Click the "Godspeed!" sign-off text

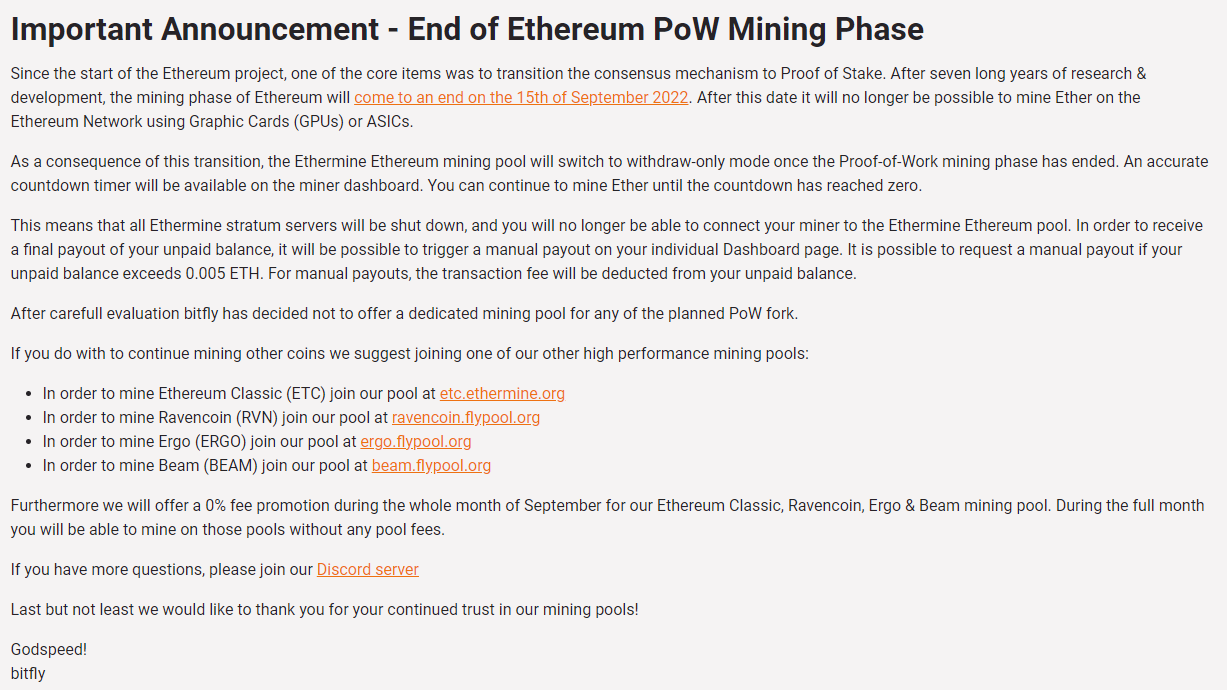click(x=49, y=650)
